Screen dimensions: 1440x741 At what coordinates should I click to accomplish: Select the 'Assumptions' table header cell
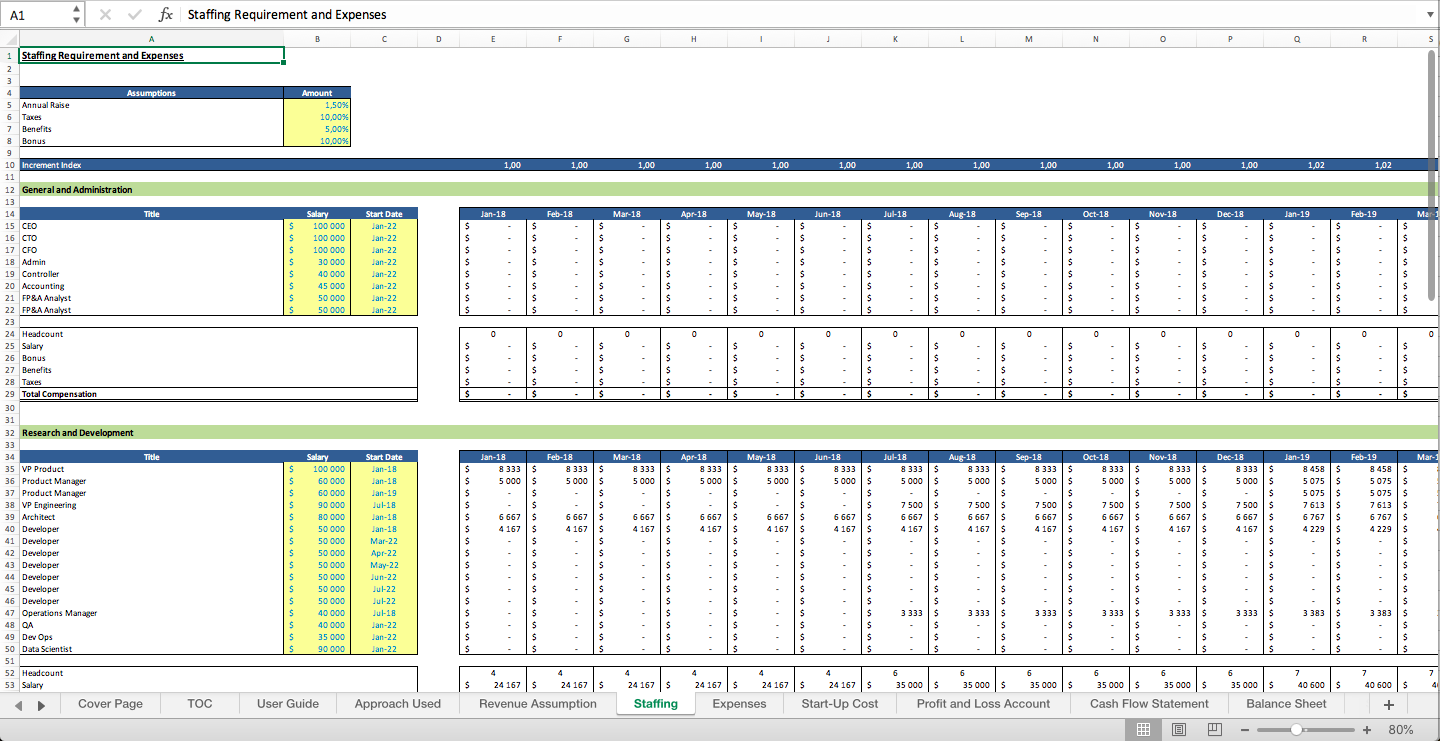(x=151, y=93)
